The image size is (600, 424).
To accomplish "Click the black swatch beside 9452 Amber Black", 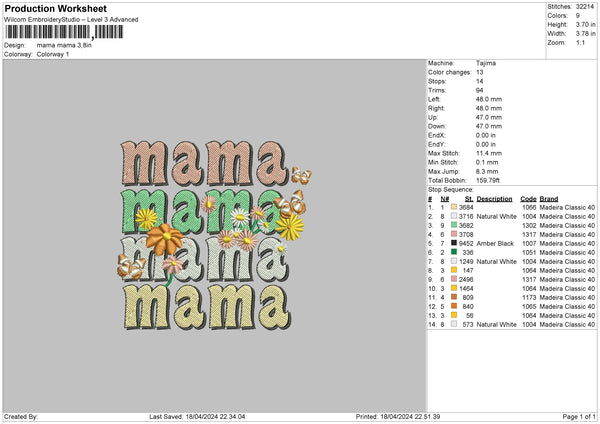I will (x=454, y=243).
